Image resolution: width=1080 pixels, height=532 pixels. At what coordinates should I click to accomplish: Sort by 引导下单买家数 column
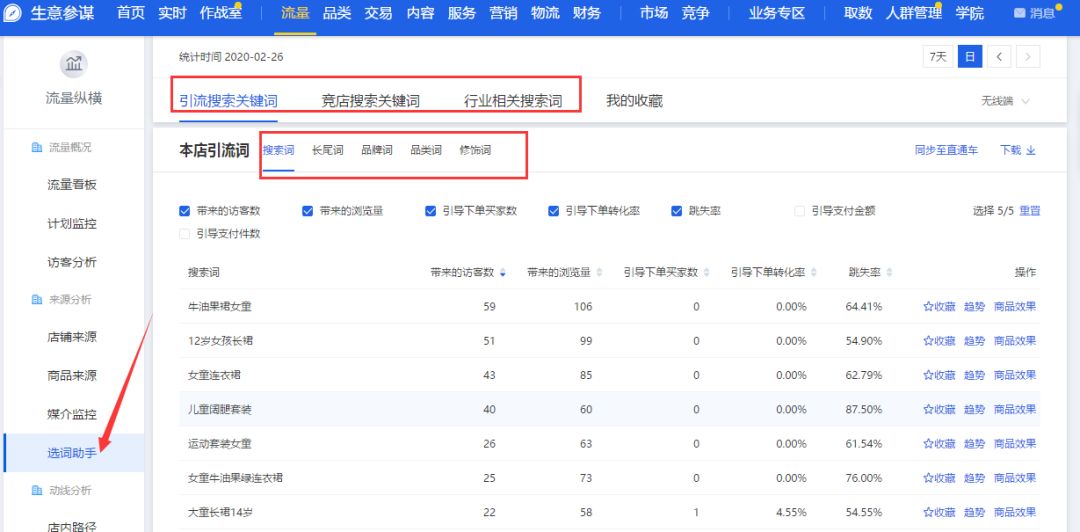click(707, 273)
